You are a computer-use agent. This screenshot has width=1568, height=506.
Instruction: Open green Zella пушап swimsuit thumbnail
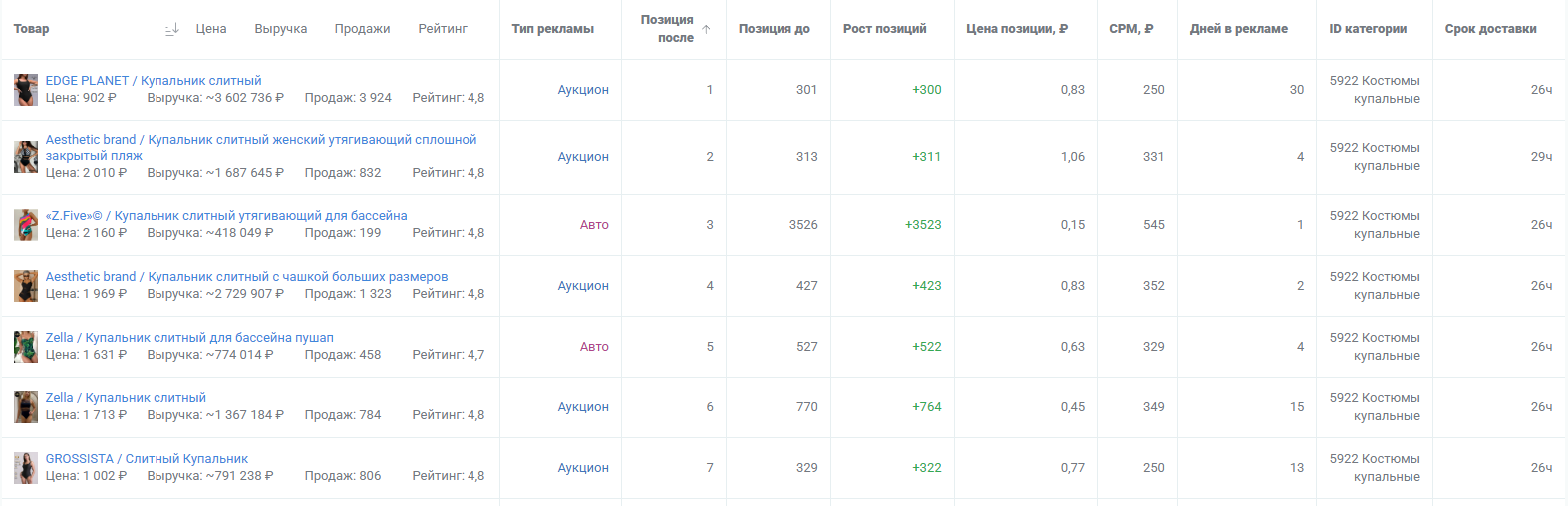point(26,347)
